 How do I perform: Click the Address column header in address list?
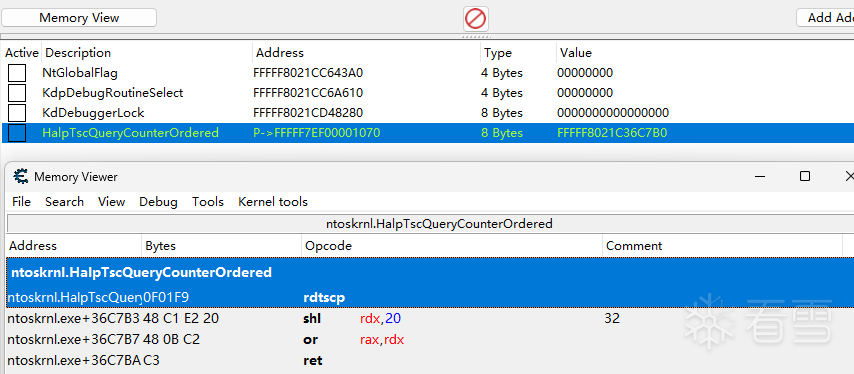tap(280, 53)
